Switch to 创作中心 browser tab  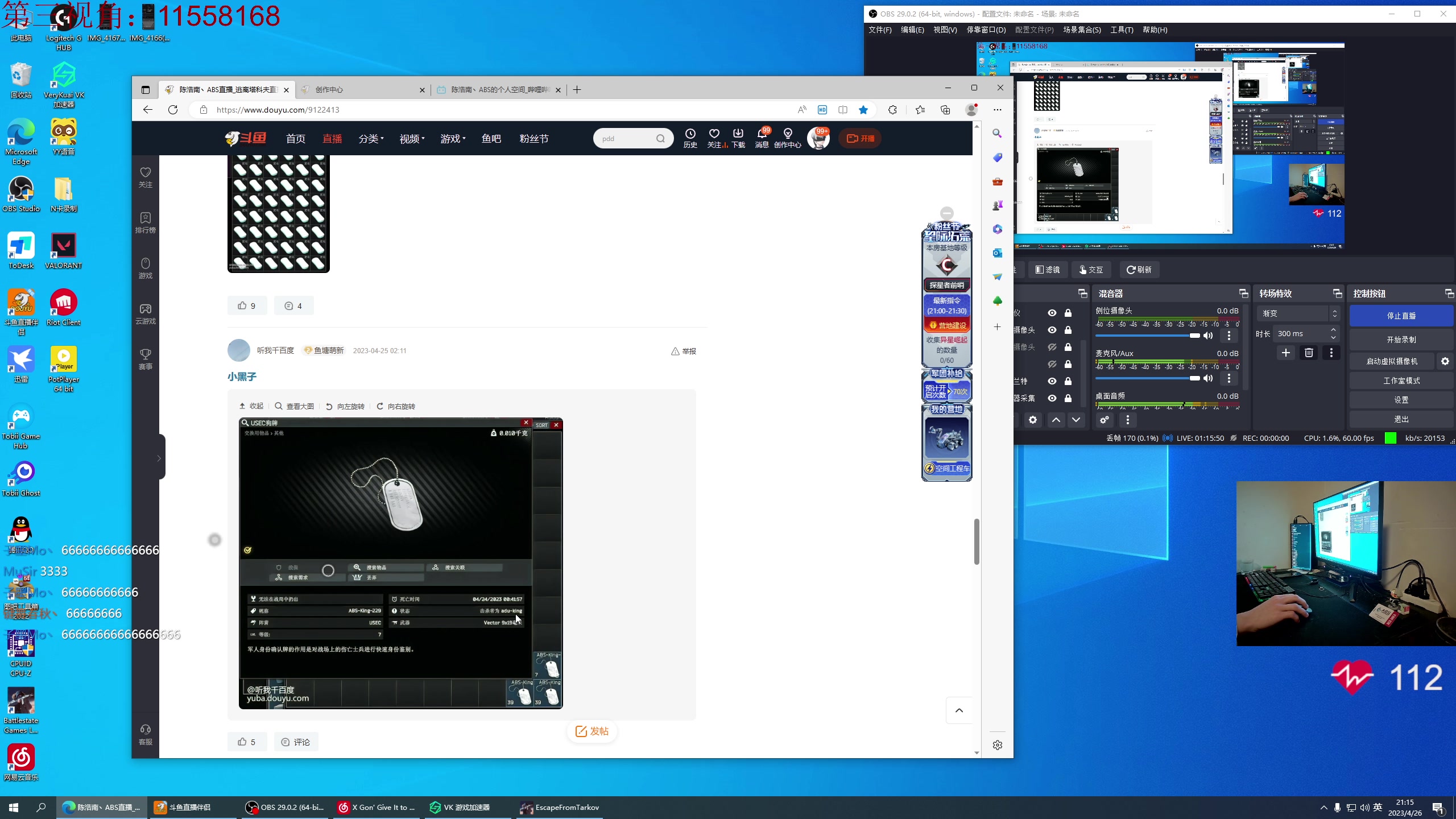point(363,90)
